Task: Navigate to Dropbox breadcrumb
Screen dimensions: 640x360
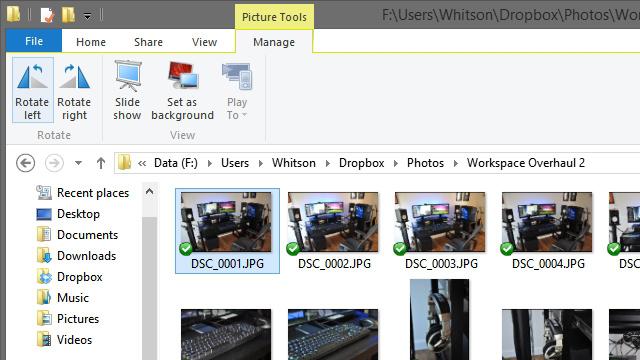Action: point(361,163)
